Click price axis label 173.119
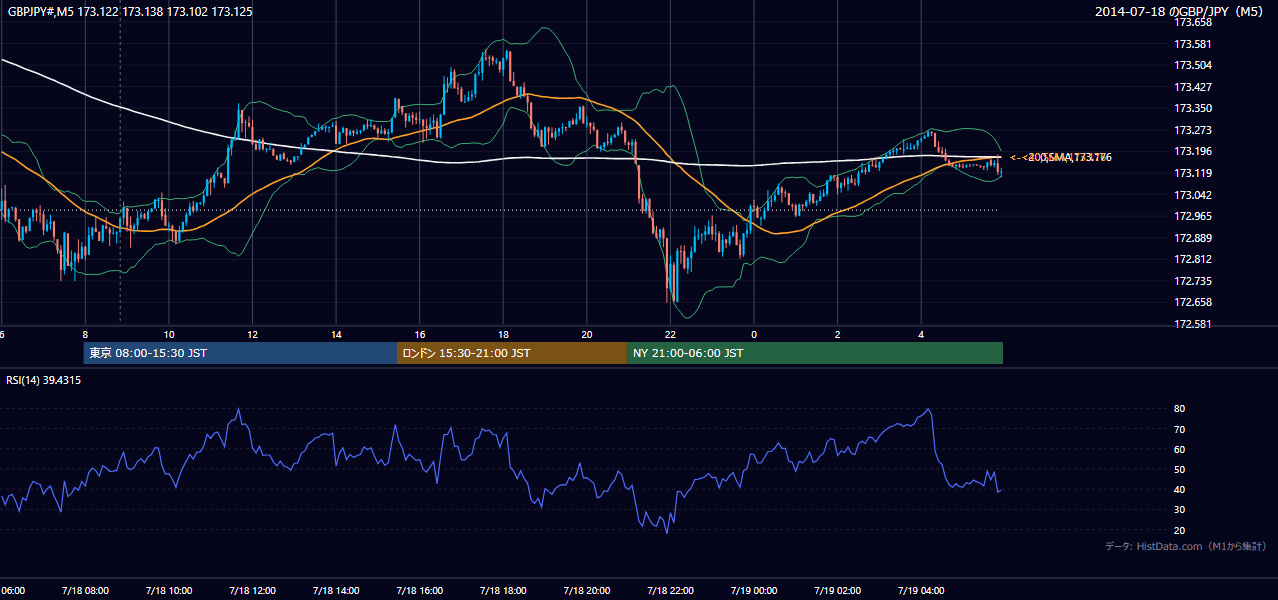1278x600 pixels. (x=1192, y=173)
